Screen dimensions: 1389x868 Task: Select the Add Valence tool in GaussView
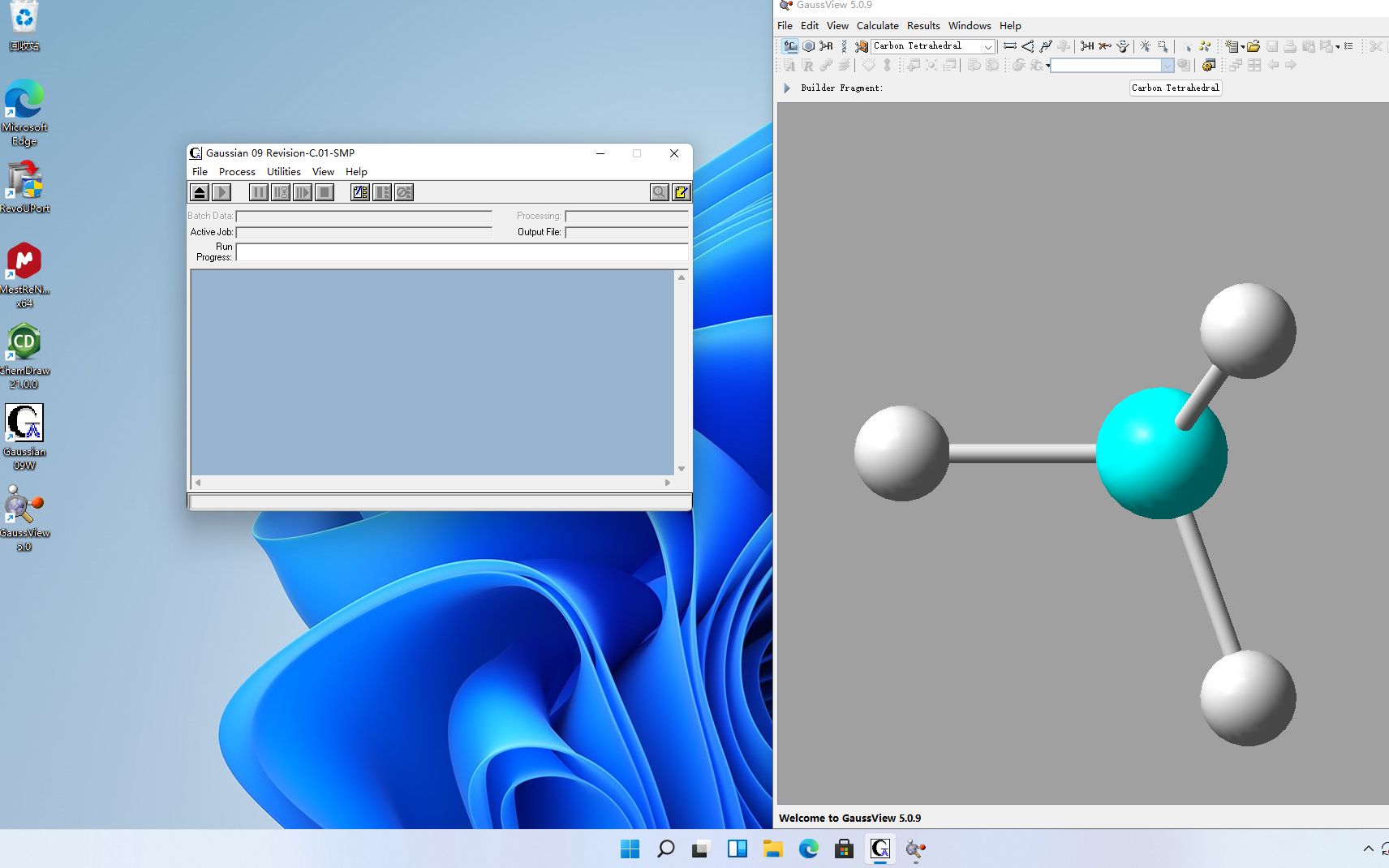1087,46
